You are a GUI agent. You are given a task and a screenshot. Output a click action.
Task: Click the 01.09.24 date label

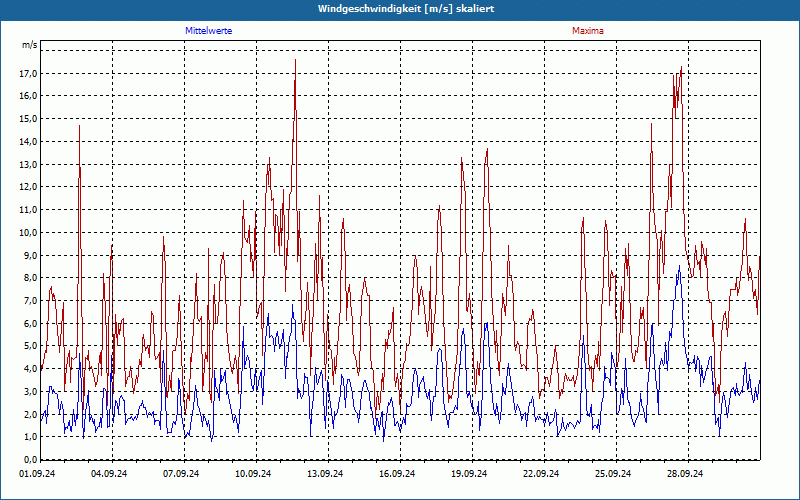(37, 474)
